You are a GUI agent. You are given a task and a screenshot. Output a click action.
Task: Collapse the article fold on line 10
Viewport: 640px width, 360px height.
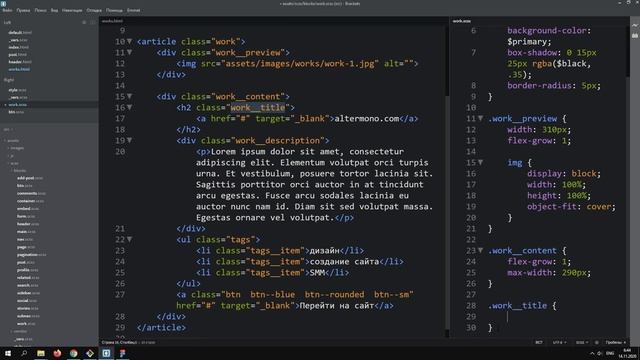(129, 42)
